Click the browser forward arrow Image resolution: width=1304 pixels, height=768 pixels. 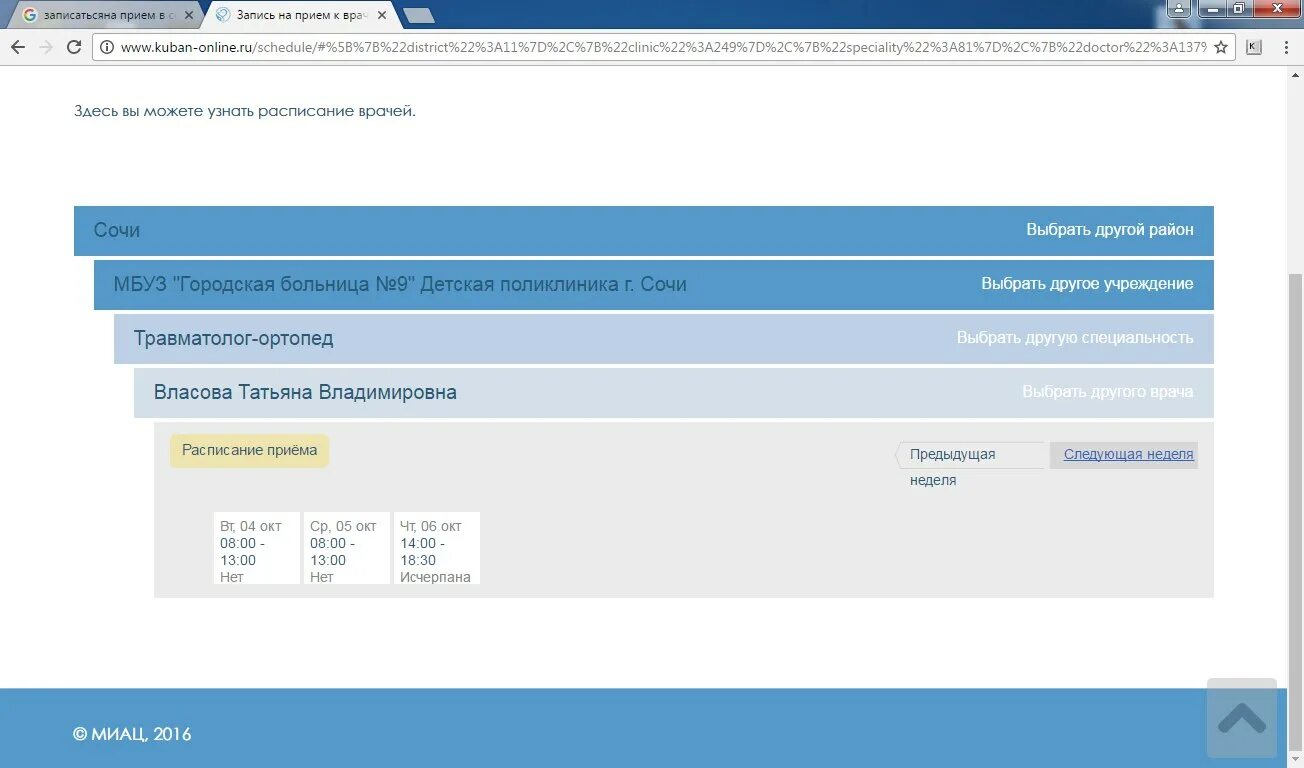[45, 47]
